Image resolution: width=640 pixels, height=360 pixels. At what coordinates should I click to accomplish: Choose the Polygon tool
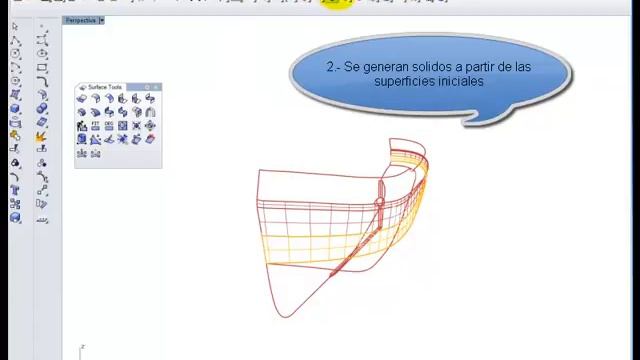[15, 81]
